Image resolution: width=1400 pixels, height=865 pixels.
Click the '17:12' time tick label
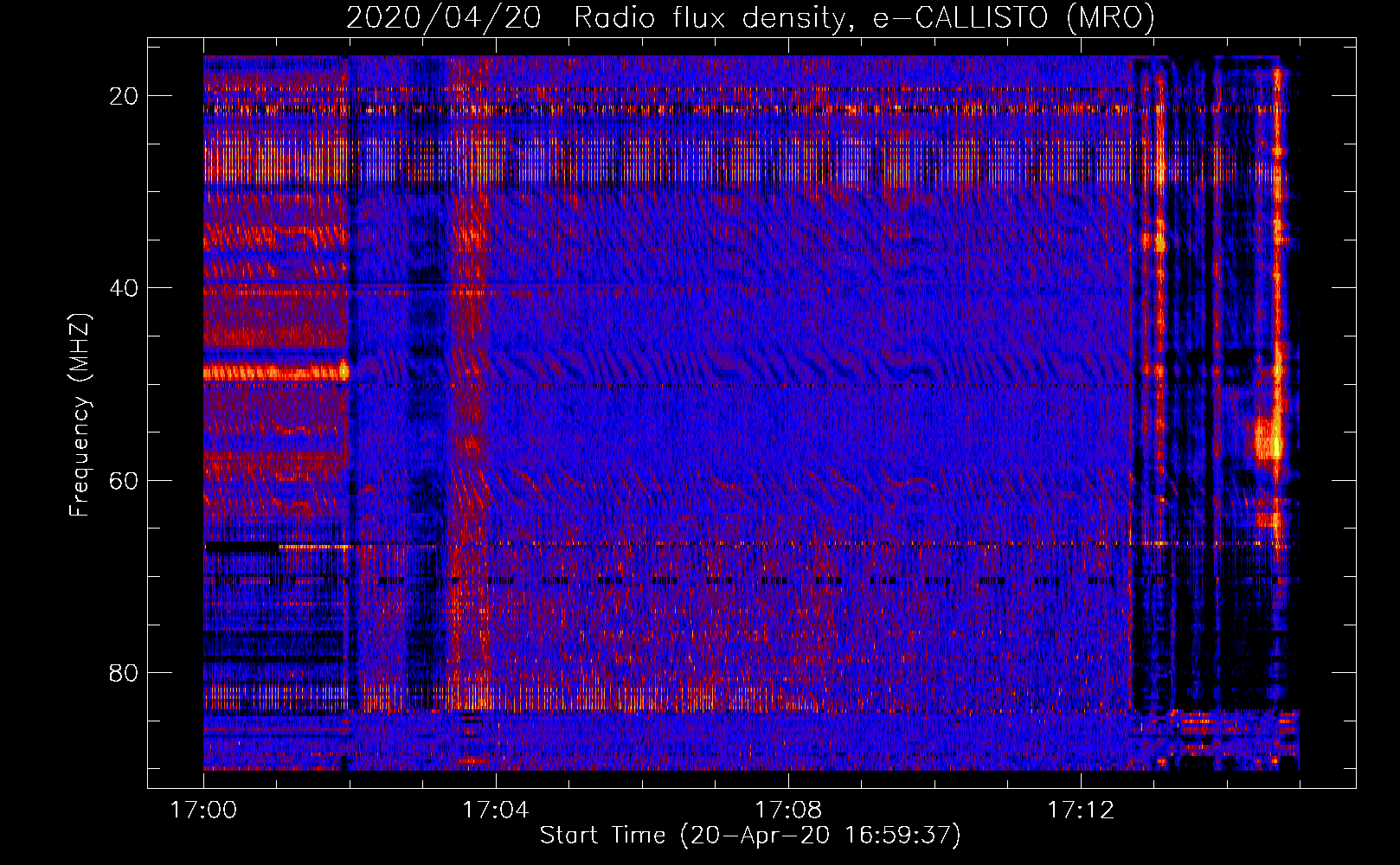[1081, 811]
